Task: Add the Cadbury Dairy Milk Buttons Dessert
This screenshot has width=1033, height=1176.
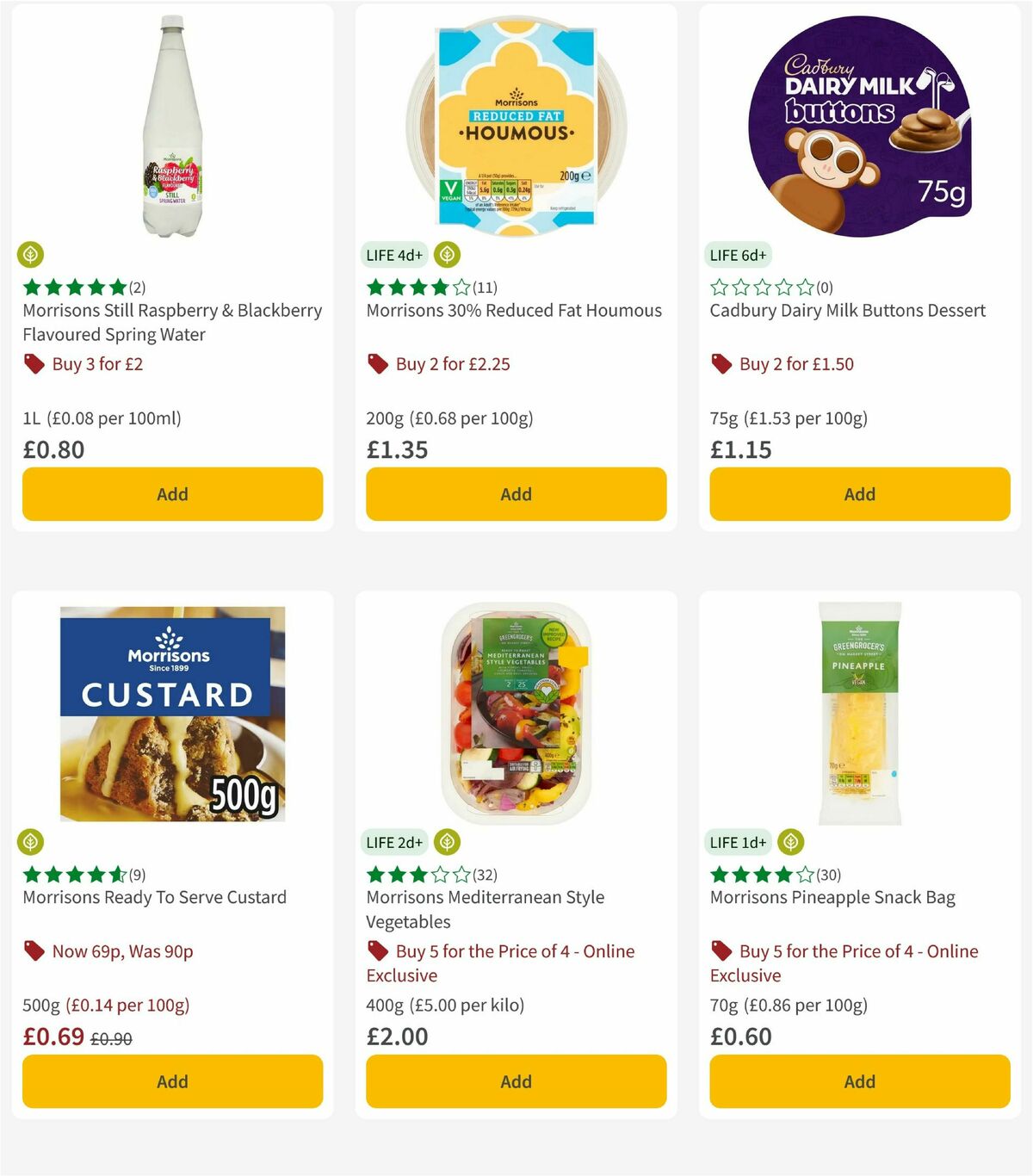Action: 859,494
